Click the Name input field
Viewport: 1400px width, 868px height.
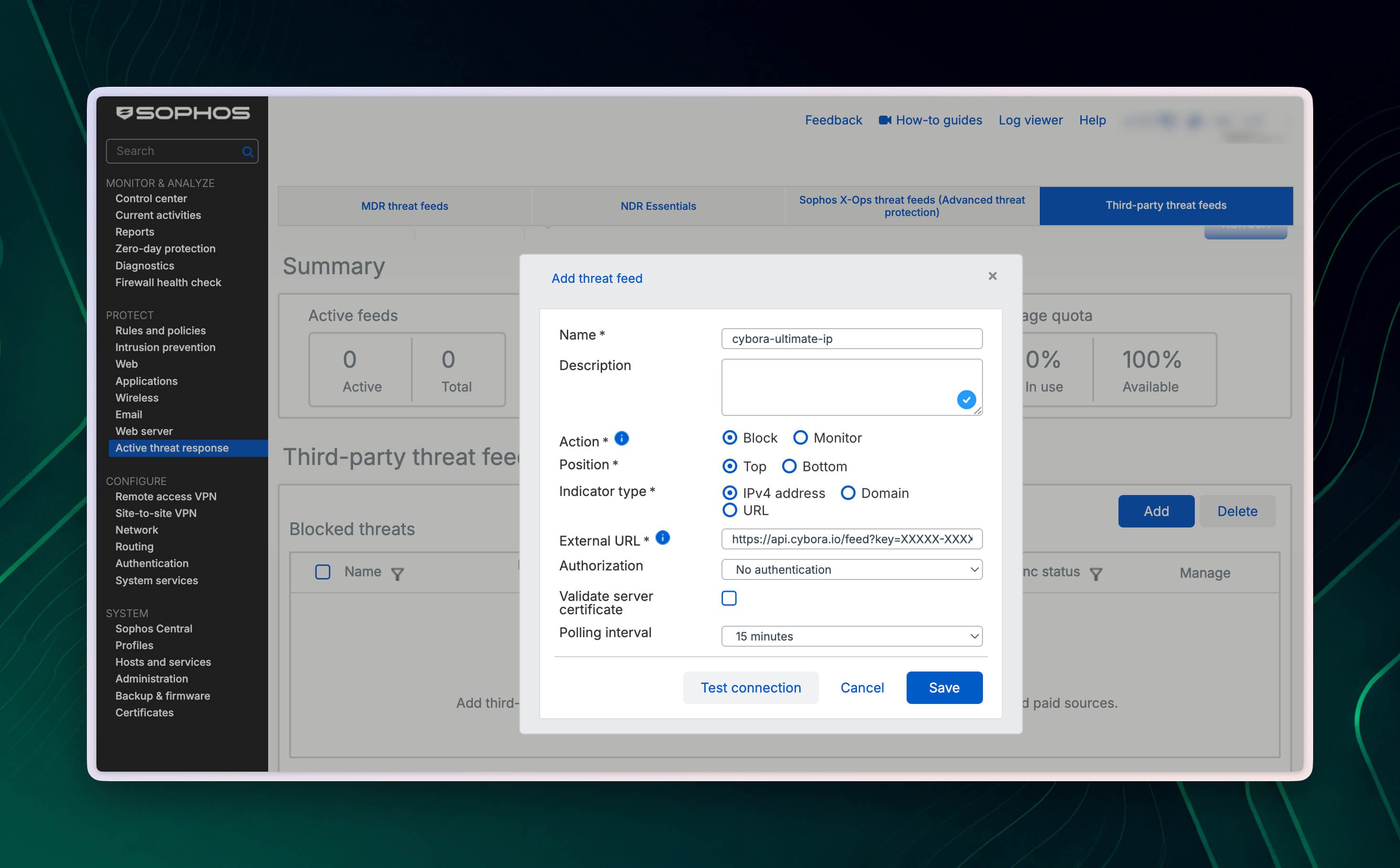[852, 339]
